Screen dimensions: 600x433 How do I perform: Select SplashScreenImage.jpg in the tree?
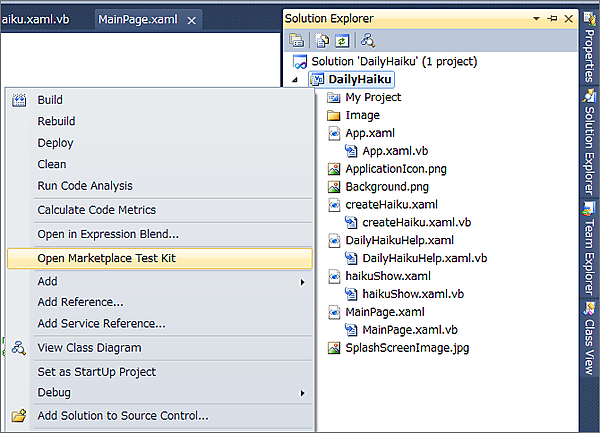tap(407, 348)
